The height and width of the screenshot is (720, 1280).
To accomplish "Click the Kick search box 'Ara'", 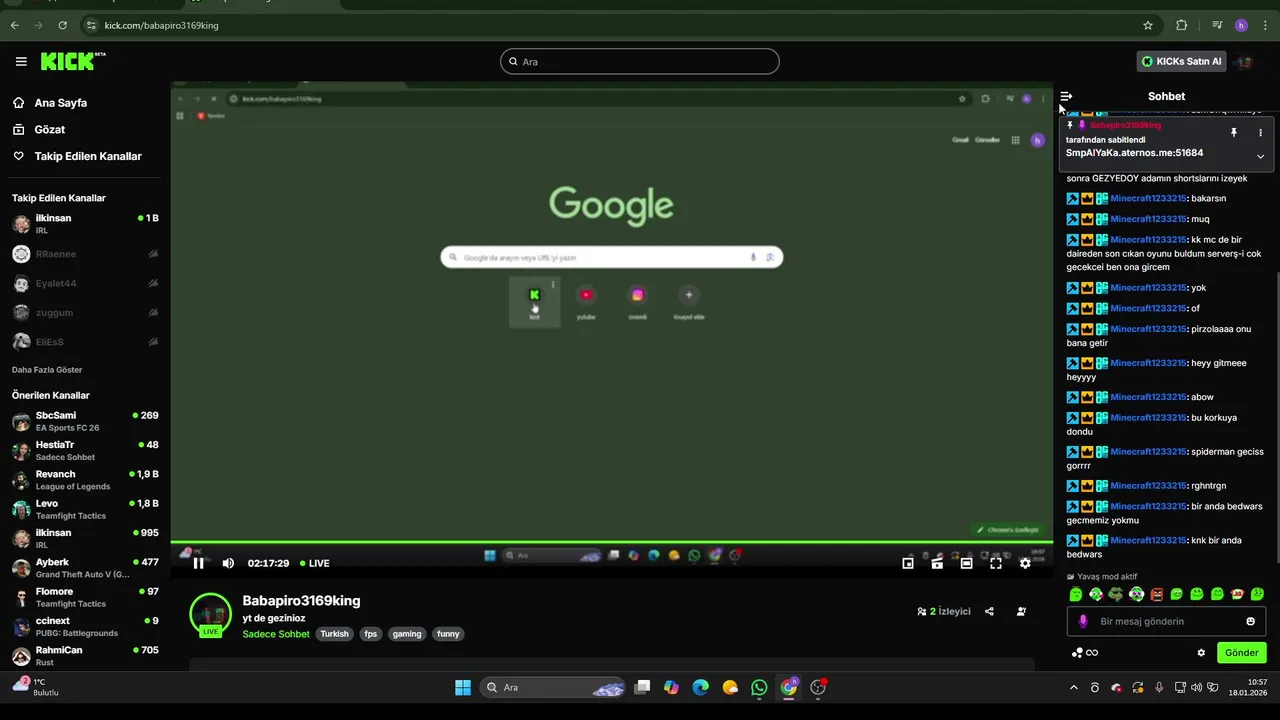I will point(640,62).
